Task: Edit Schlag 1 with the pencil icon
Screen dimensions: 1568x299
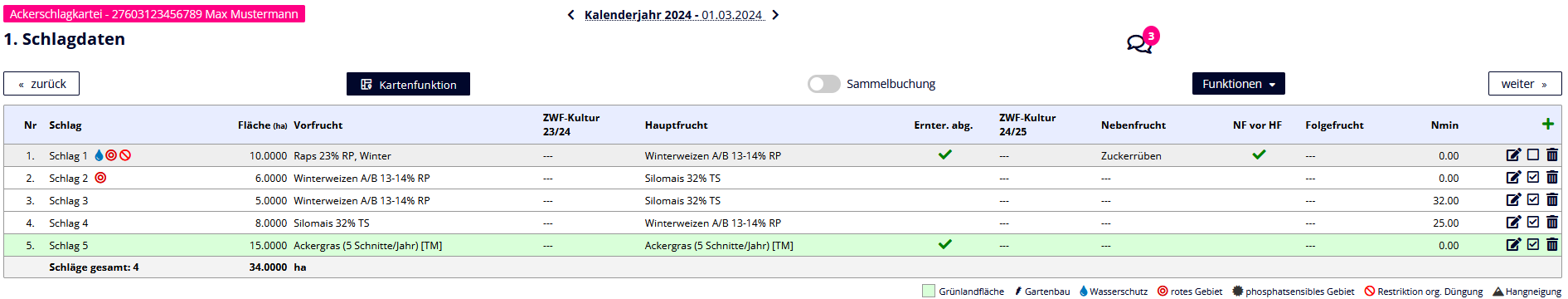Action: [1513, 154]
